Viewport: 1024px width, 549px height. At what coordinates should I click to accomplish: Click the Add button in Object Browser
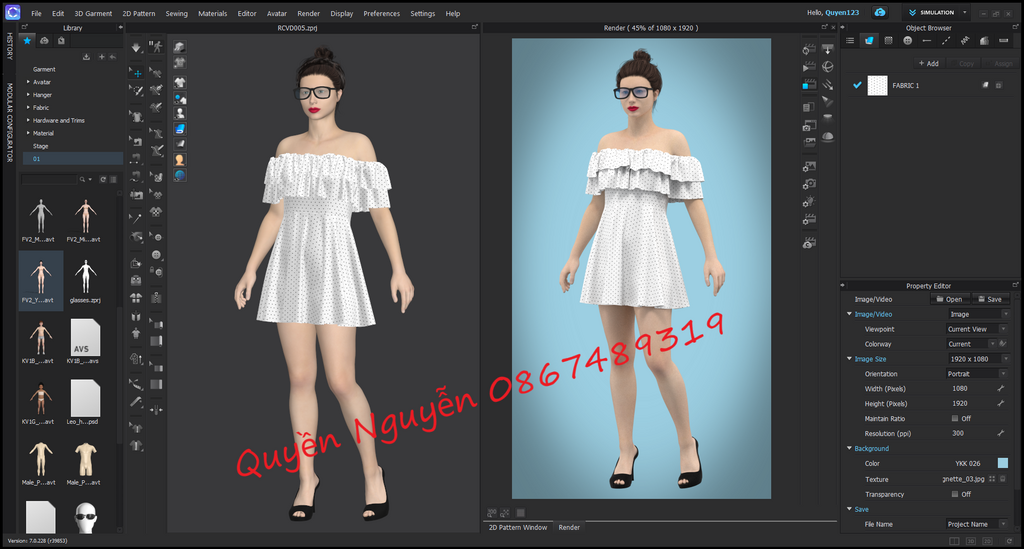(x=928, y=63)
